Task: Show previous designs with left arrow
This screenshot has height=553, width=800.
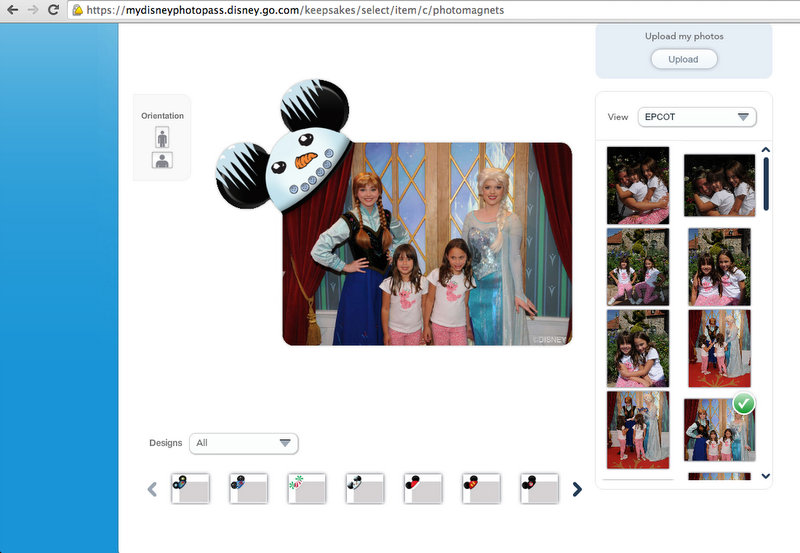Action: tap(152, 489)
